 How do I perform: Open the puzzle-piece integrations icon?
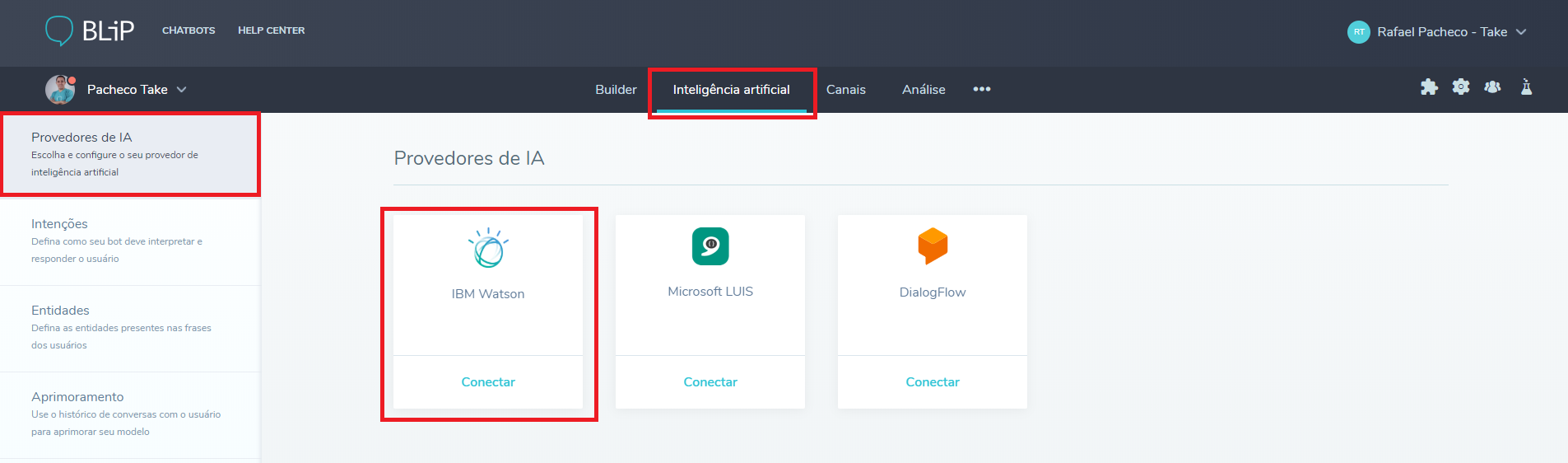(1429, 87)
